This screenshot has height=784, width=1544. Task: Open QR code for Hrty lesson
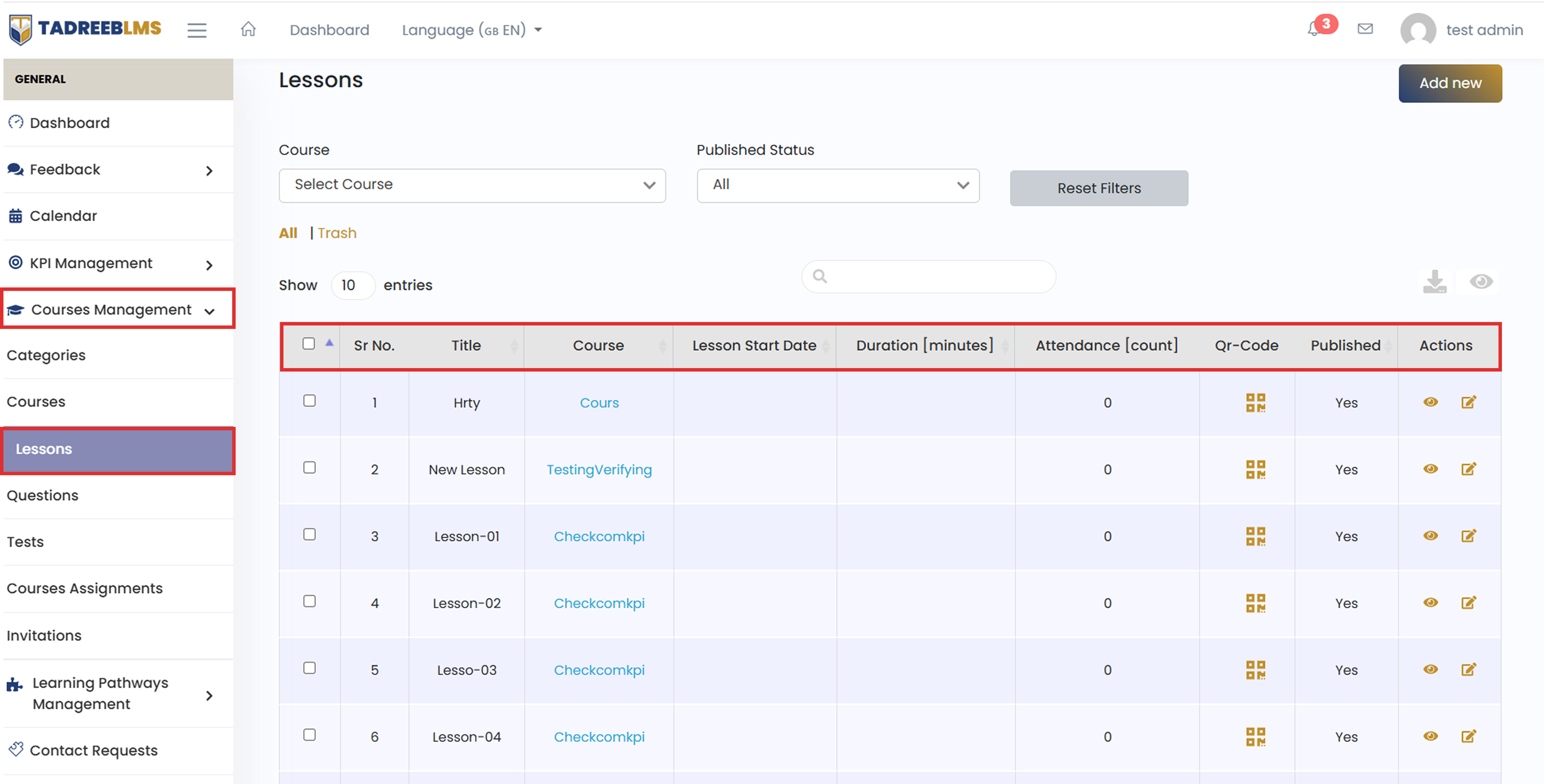1255,403
